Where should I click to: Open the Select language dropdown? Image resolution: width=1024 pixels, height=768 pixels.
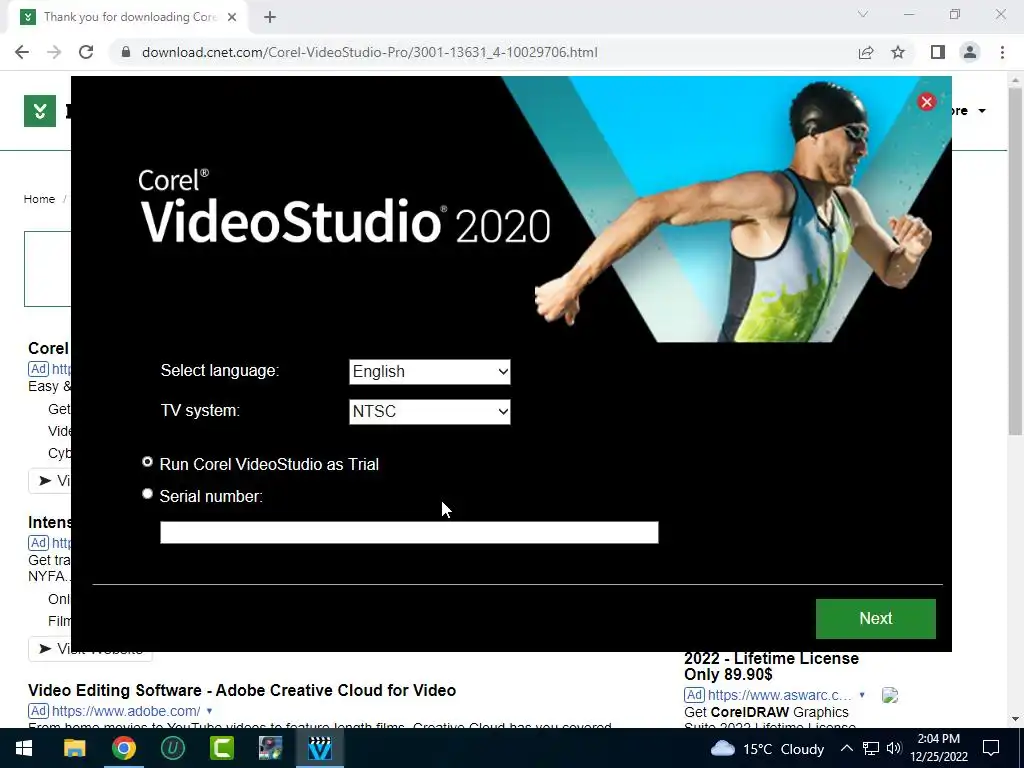(430, 372)
